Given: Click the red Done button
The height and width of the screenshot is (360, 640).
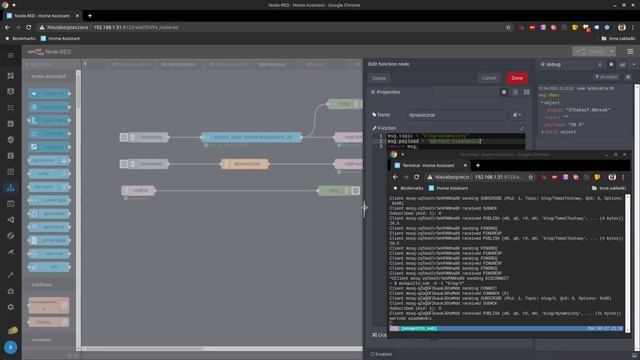Looking at the screenshot, I should pyautogui.click(x=517, y=78).
